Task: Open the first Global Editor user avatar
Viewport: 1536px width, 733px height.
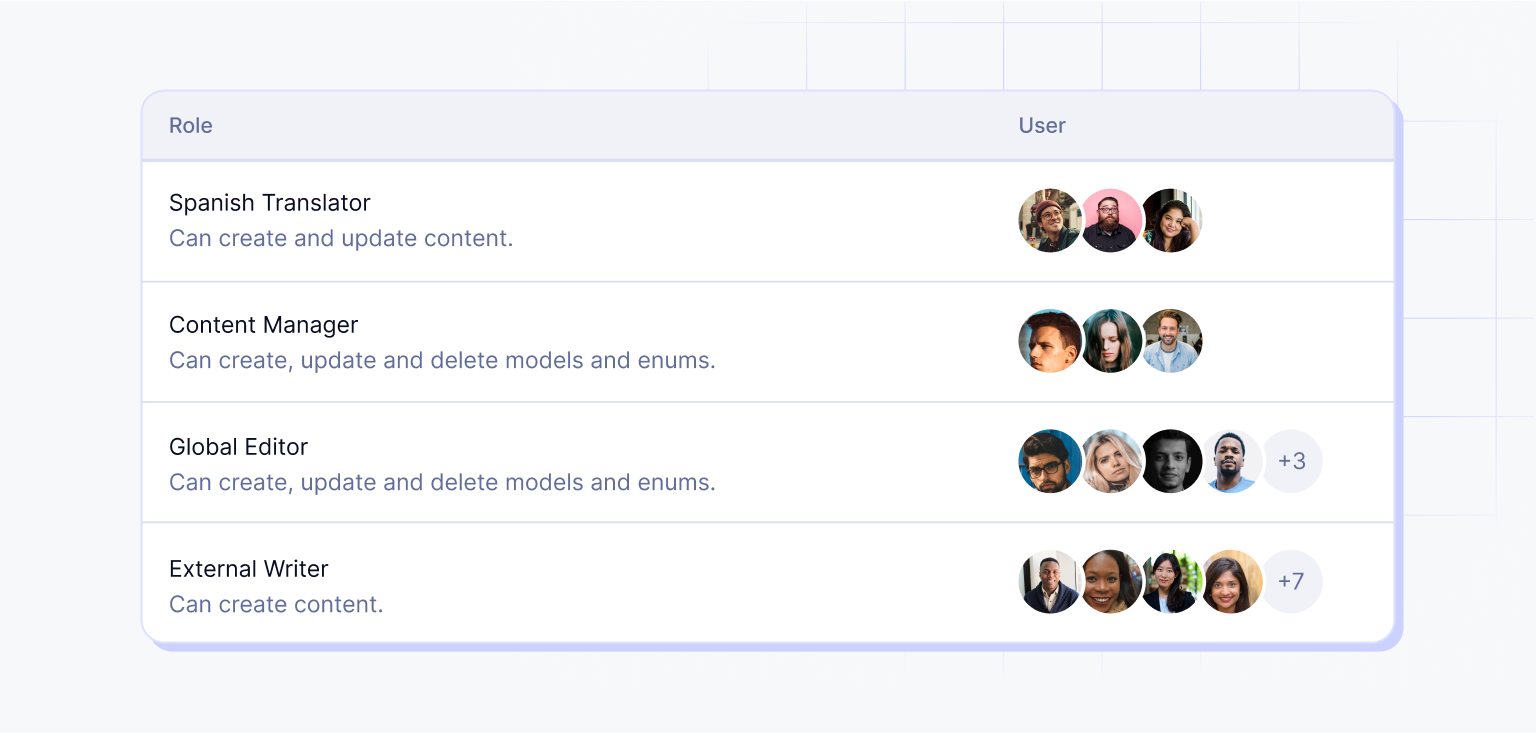Action: coord(1049,461)
